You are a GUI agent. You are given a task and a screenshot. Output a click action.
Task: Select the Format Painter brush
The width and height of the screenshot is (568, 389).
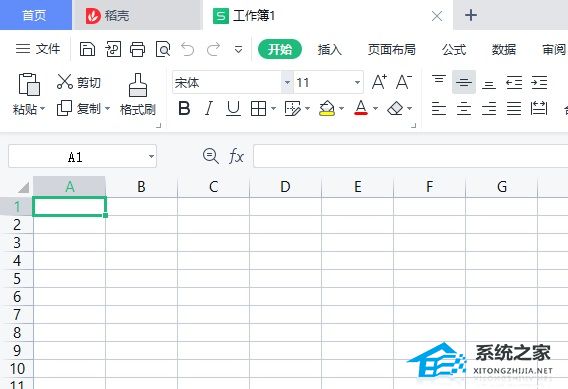tap(138, 94)
